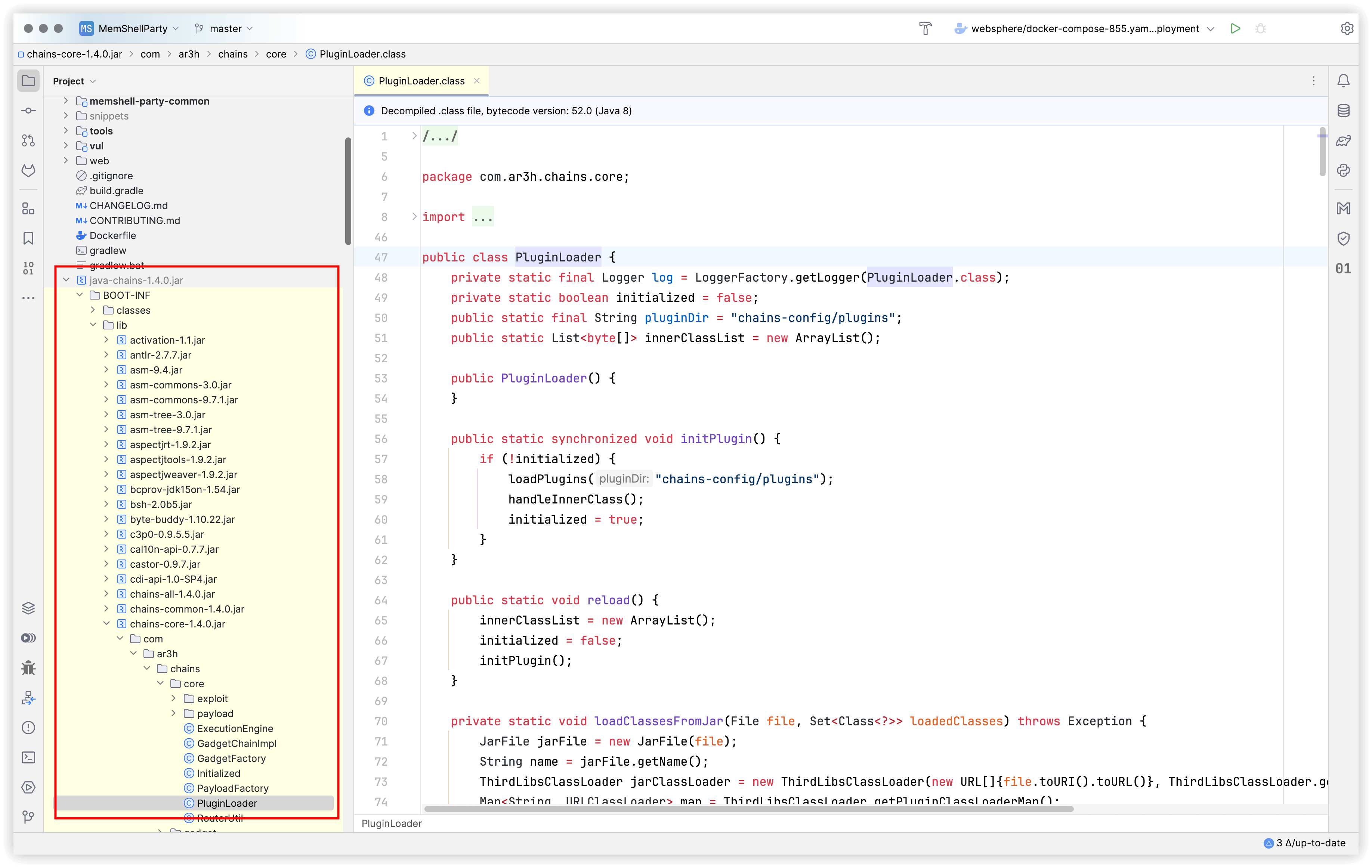Open the Bookmarks tool window icon
This screenshot has width=1372, height=868.
(x=28, y=238)
